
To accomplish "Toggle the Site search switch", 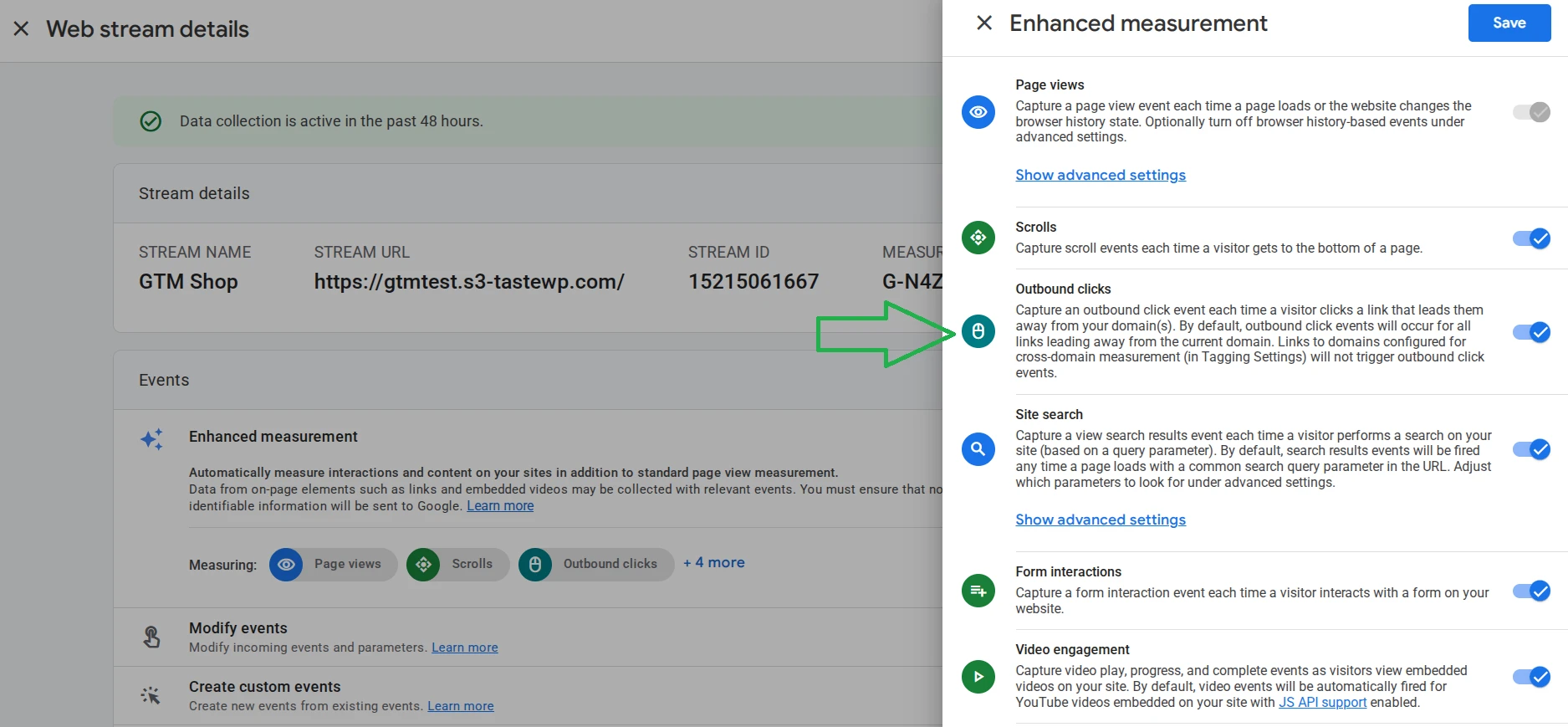I will (x=1531, y=449).
